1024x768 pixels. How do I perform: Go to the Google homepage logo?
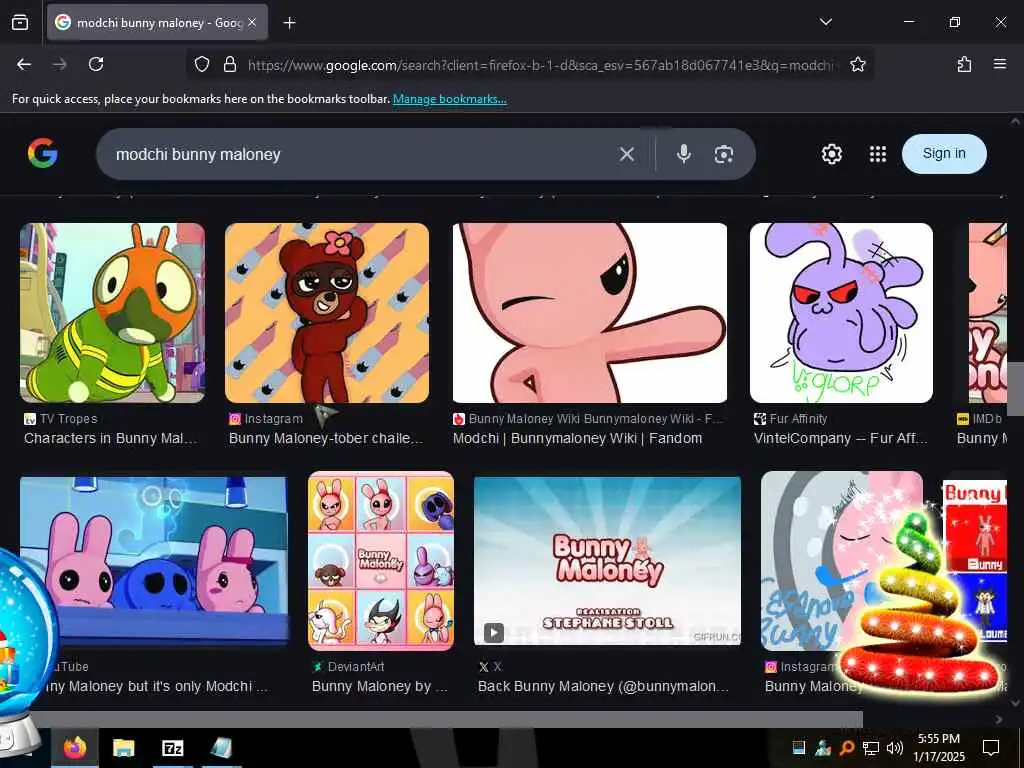click(42, 153)
